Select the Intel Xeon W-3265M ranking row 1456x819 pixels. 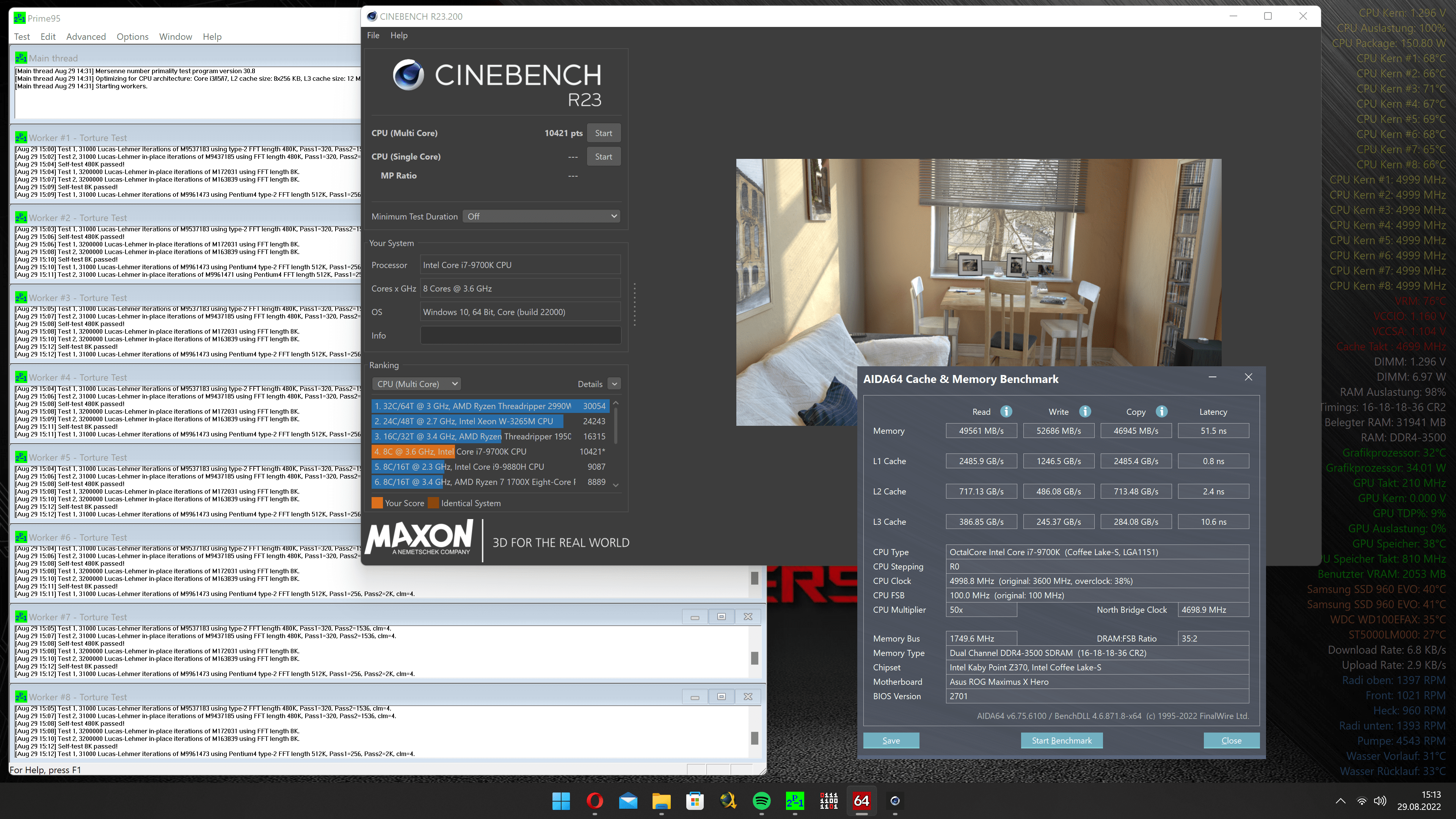click(x=490, y=421)
